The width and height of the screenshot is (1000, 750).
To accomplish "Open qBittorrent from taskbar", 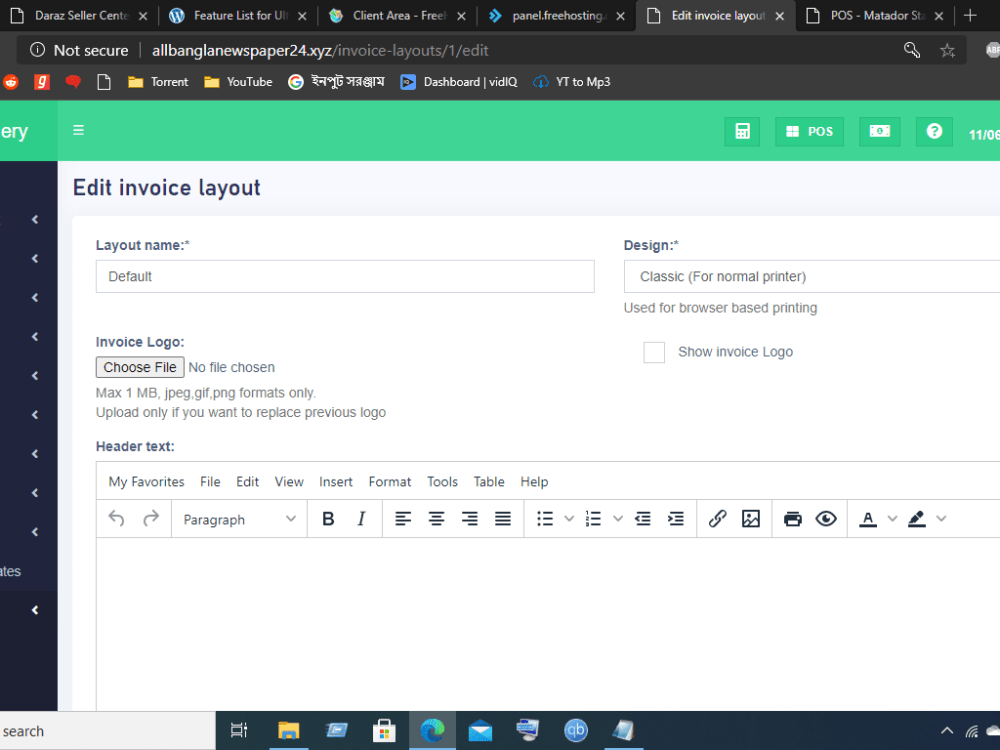I will tap(575, 730).
